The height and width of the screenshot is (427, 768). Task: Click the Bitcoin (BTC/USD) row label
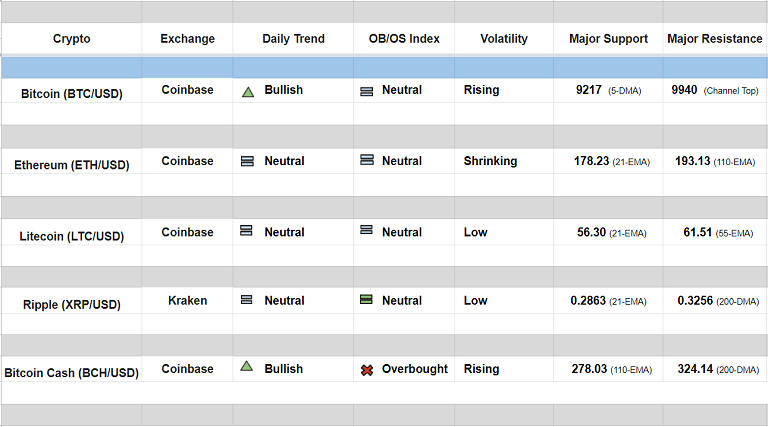pyautogui.click(x=71, y=93)
